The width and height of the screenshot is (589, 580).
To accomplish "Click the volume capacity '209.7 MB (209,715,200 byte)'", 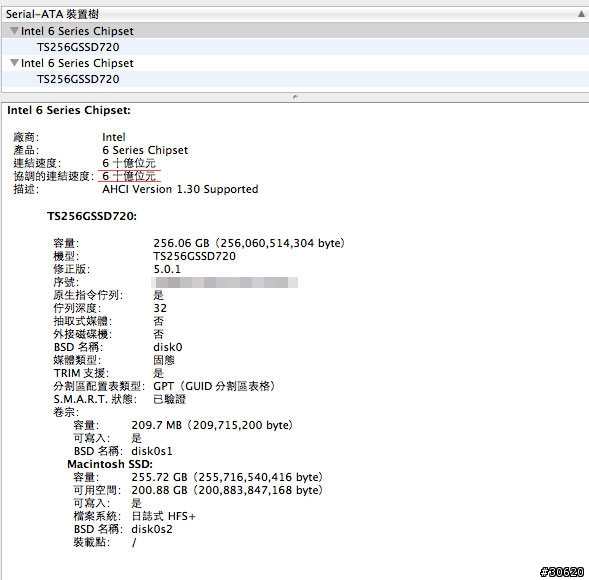I will click(x=212, y=425).
